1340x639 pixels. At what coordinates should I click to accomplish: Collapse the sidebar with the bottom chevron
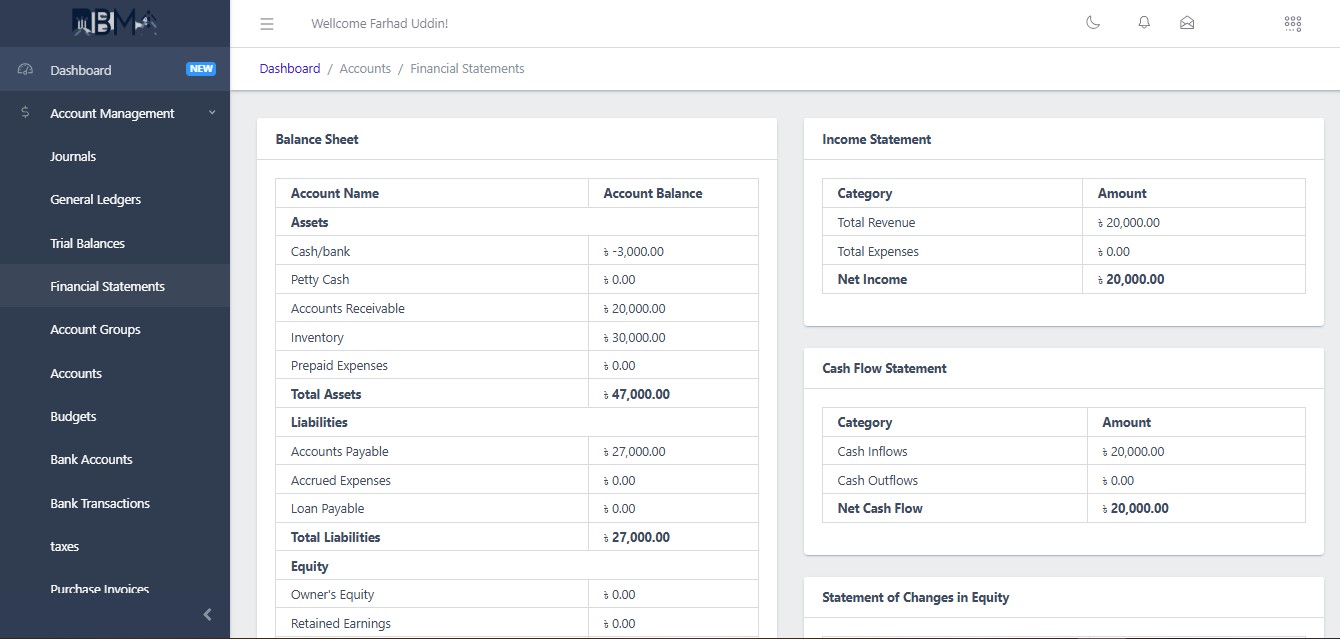(207, 615)
